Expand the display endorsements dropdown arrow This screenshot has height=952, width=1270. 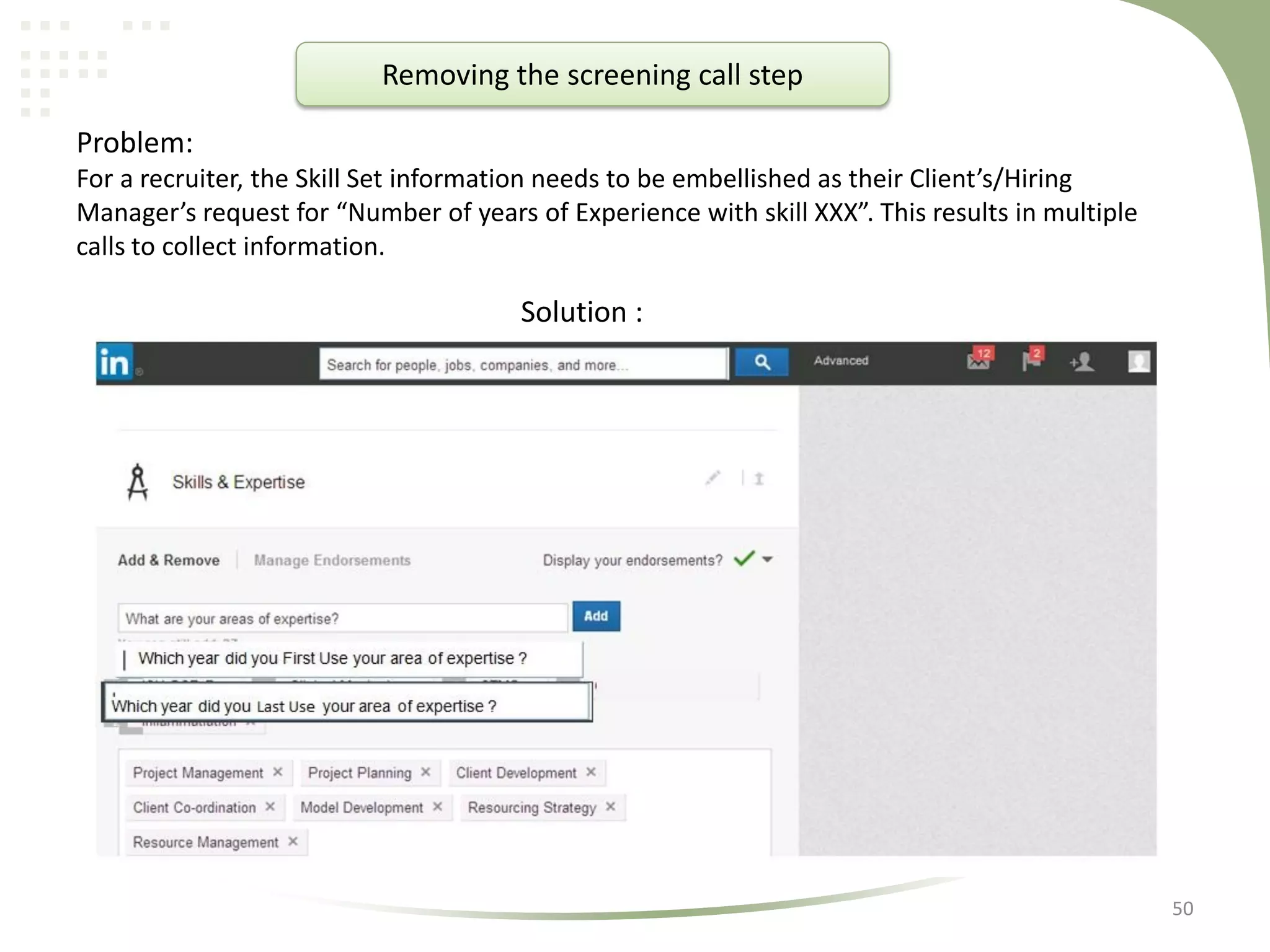[768, 559]
